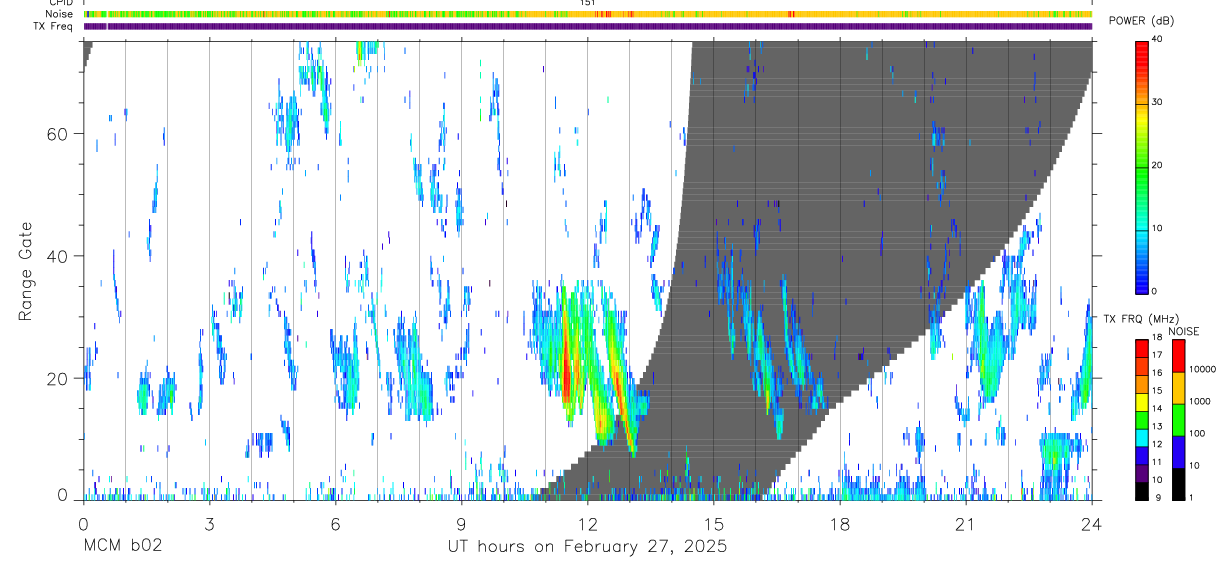Screen dimensions: 1228x567
Task: Click the 20 range gate tick label
Action: click(x=58, y=378)
